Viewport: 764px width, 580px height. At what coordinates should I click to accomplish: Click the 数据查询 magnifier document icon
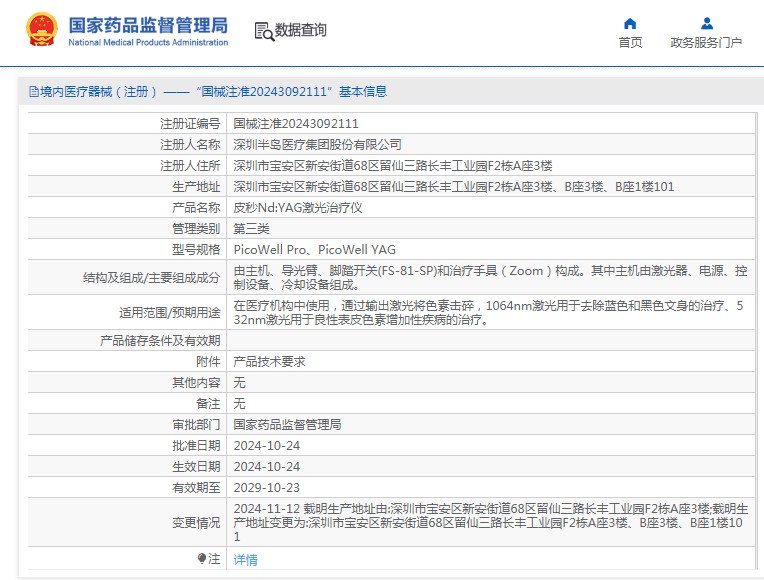pos(264,31)
